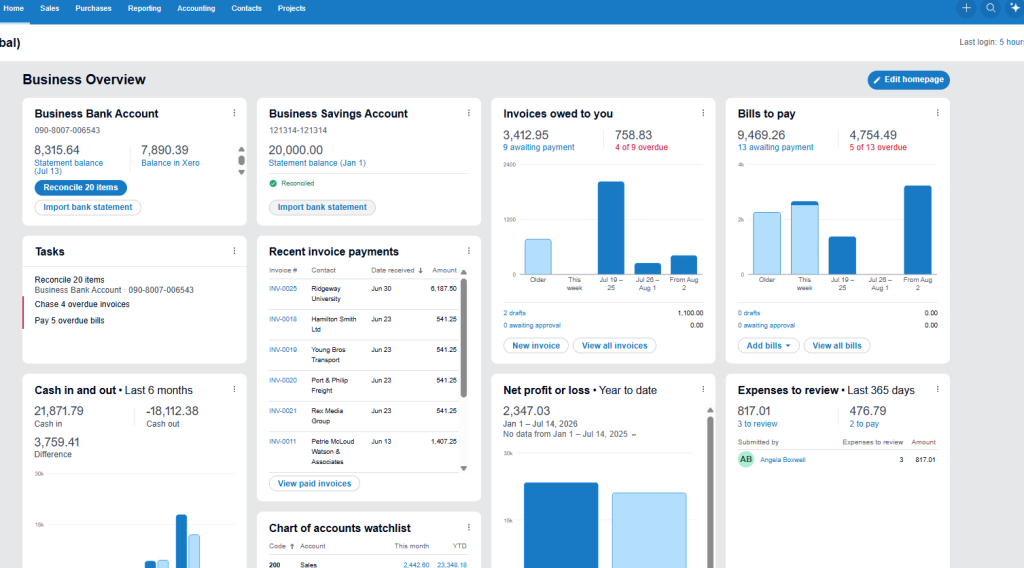Open the 9 awaiting payment invoices link
The width and height of the screenshot is (1024, 568).
pos(539,148)
